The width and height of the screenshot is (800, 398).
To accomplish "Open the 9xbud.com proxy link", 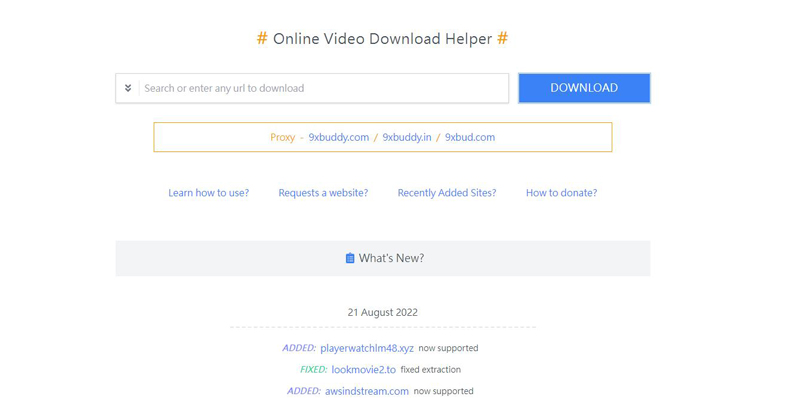I will click(470, 137).
